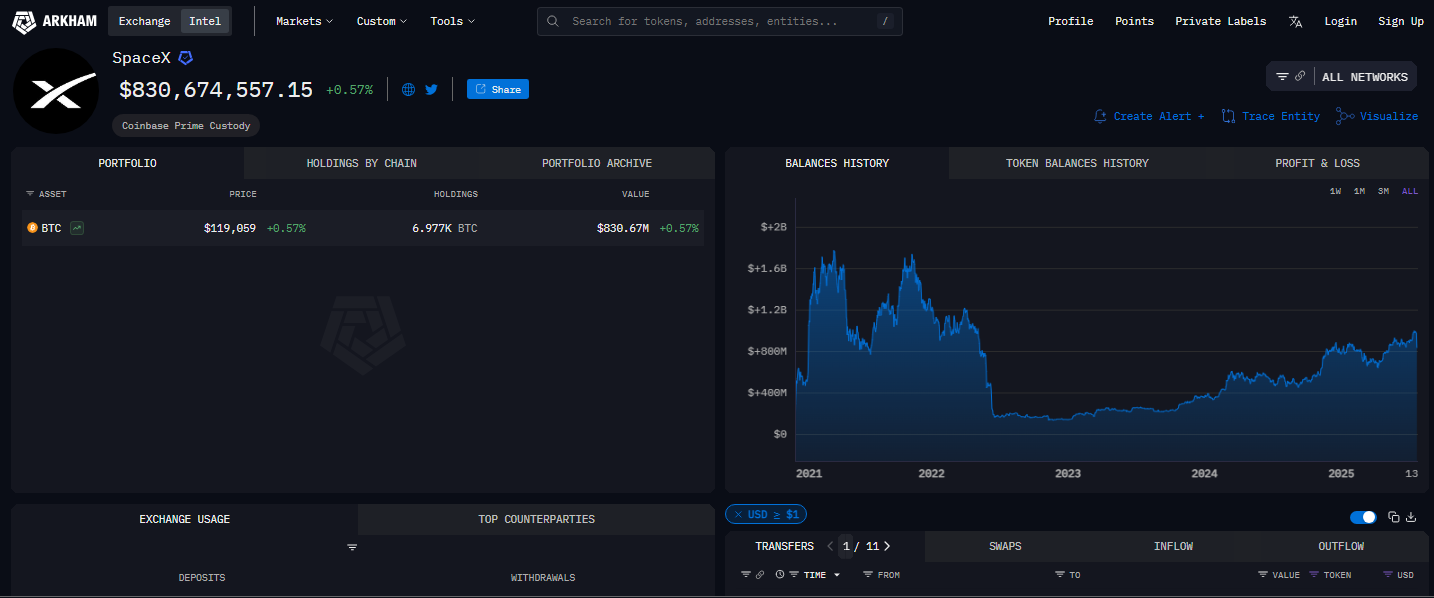Click the BTC holdings value $830.67M
This screenshot has width=1434, height=598.
622,228
